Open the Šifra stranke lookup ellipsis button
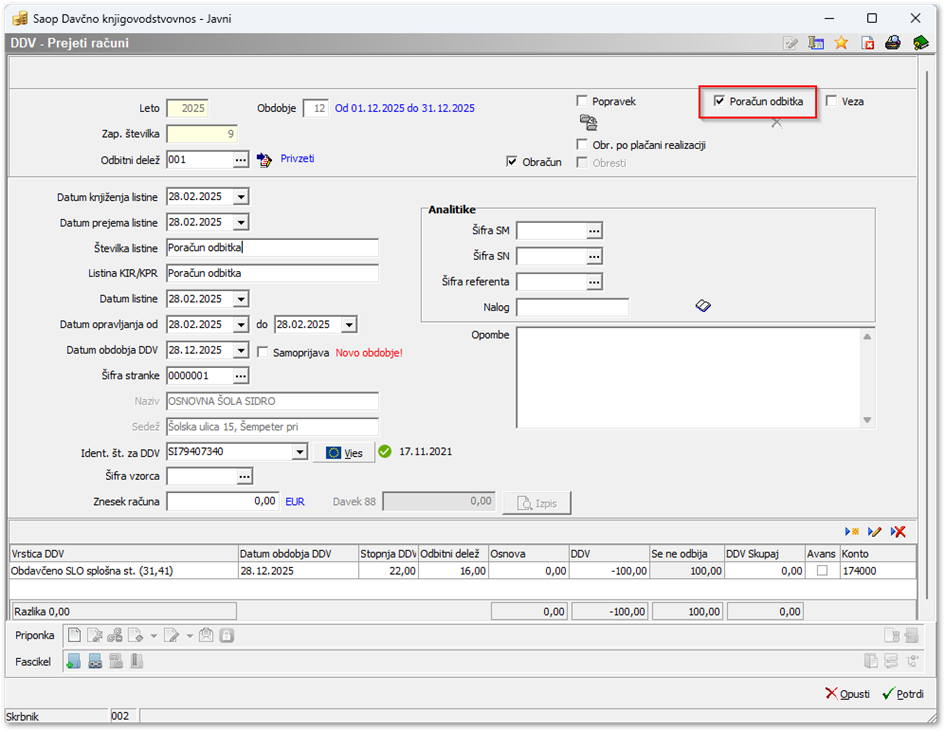This screenshot has width=945, height=731. tap(240, 375)
